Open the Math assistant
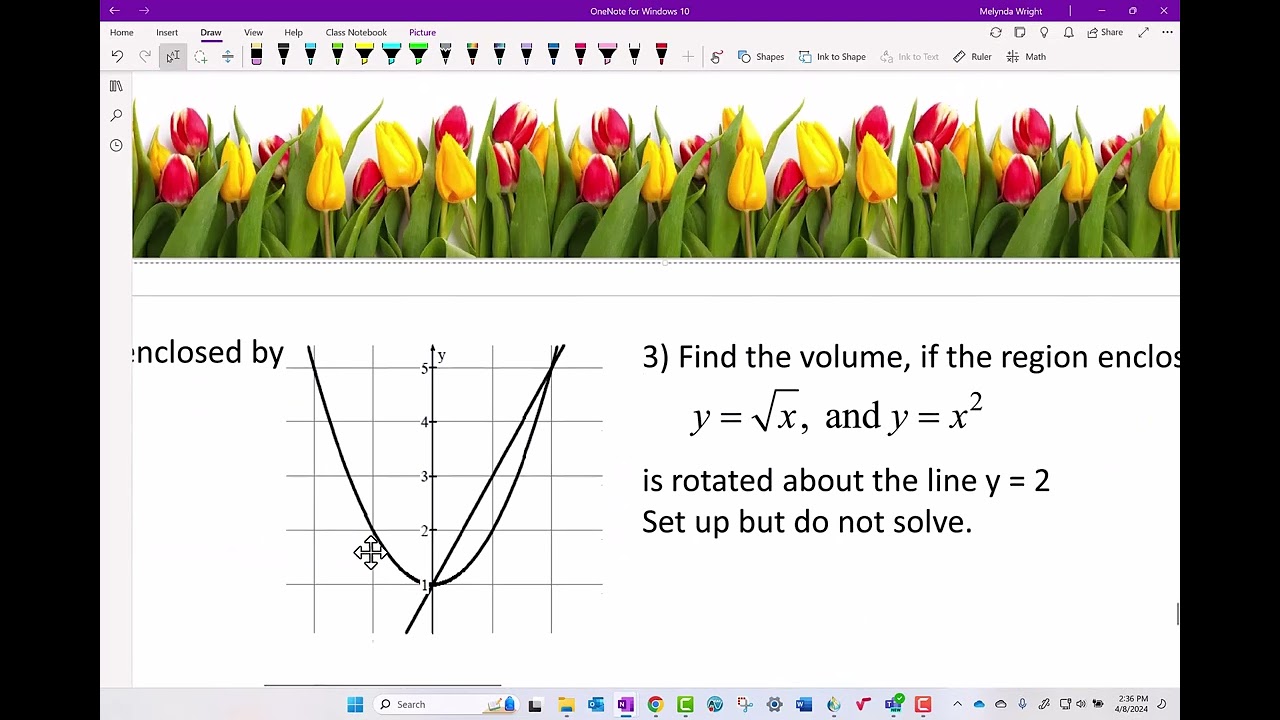This screenshot has height=720, width=1280. [x=1026, y=57]
